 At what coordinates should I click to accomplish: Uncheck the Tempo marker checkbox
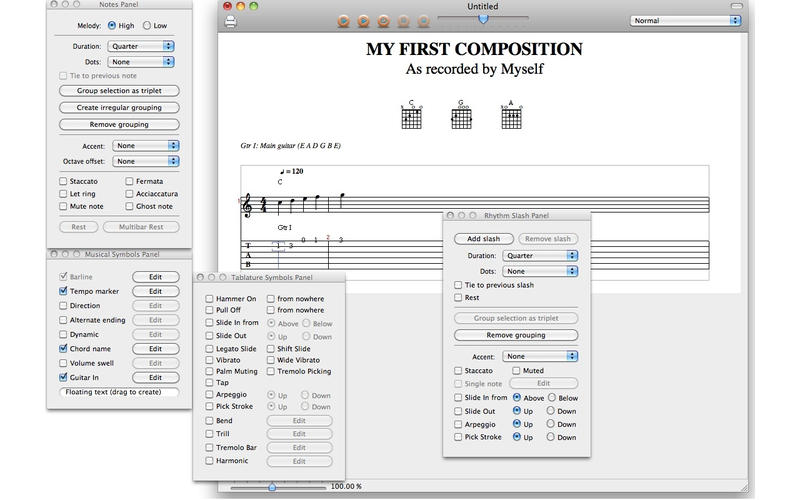(x=63, y=291)
